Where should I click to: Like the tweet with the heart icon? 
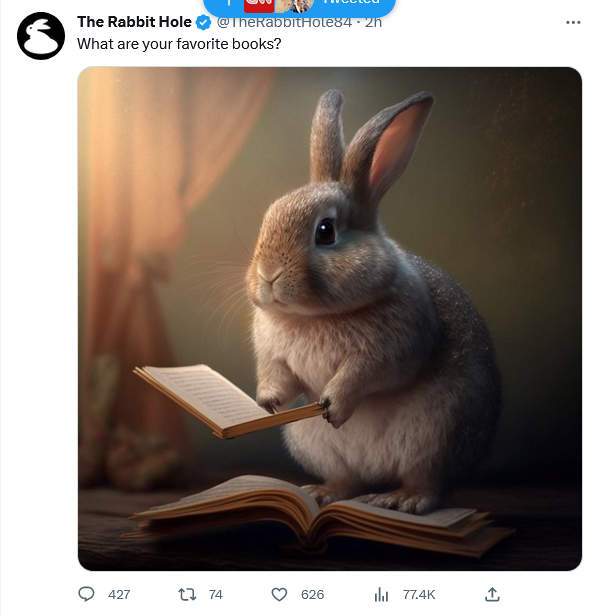pyautogui.click(x=279, y=594)
